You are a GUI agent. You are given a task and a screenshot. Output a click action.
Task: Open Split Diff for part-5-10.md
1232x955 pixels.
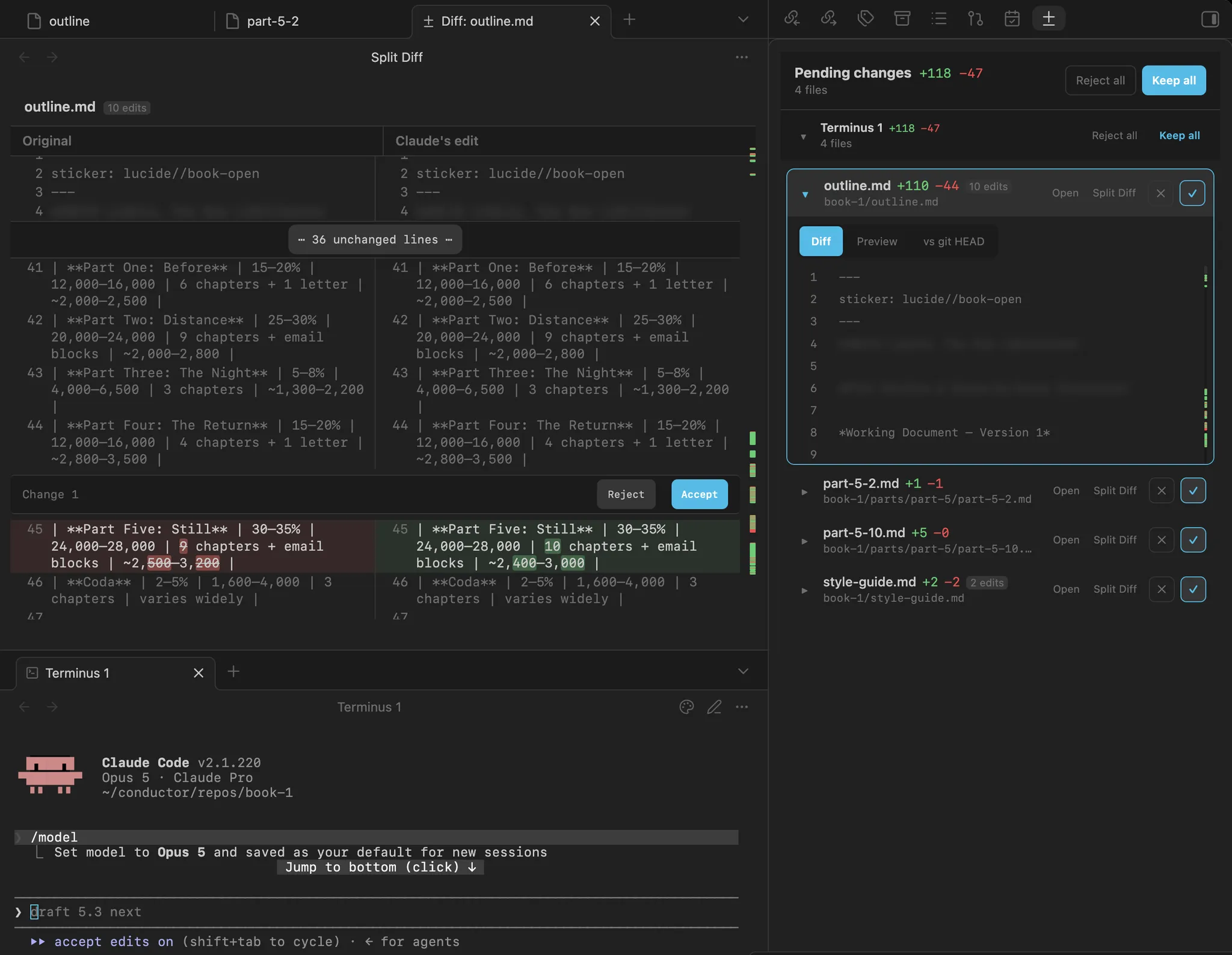click(1115, 540)
